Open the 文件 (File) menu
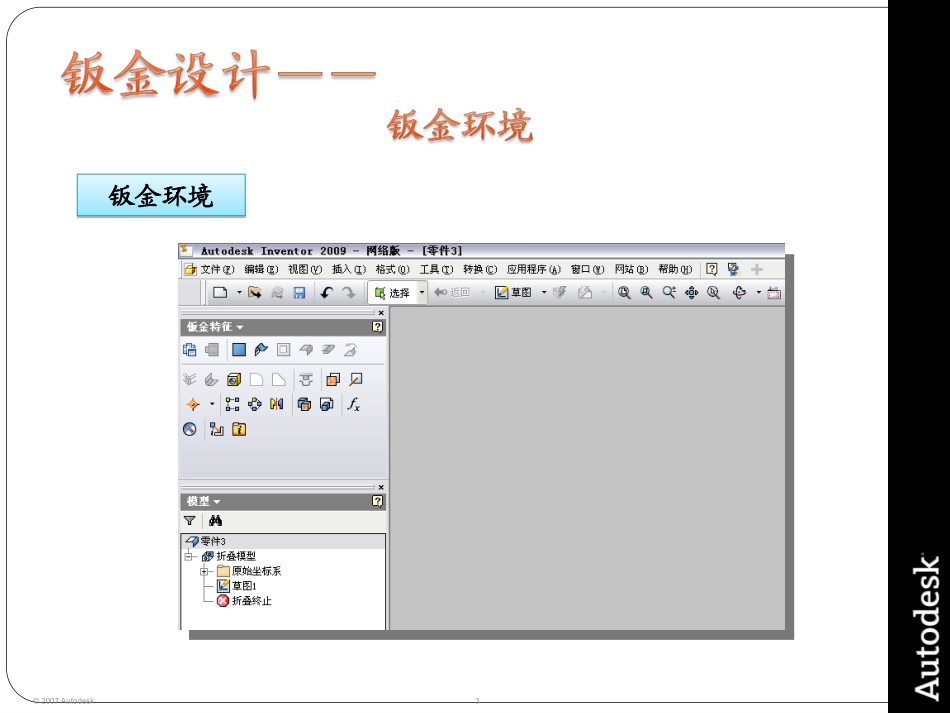Image resolution: width=950 pixels, height=713 pixels. [217, 269]
